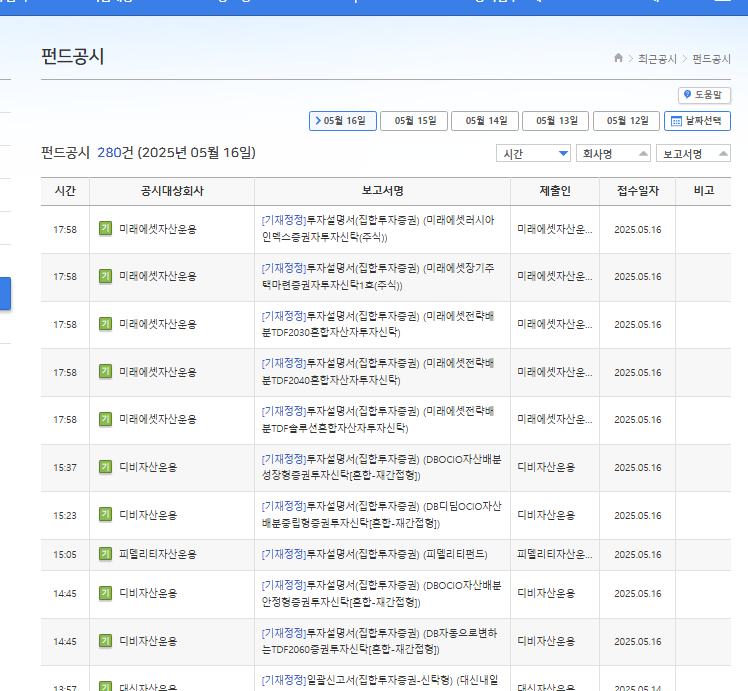Image resolution: width=748 pixels, height=691 pixels.
Task: Click the green 기 icon in 피델리티자산운용 row
Action: [105, 554]
